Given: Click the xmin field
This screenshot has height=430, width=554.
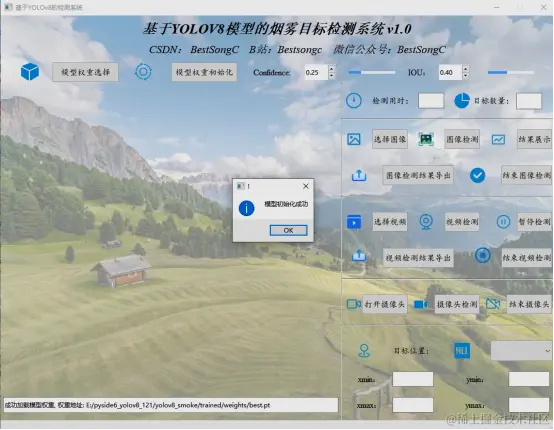Looking at the screenshot, I should tap(413, 379).
